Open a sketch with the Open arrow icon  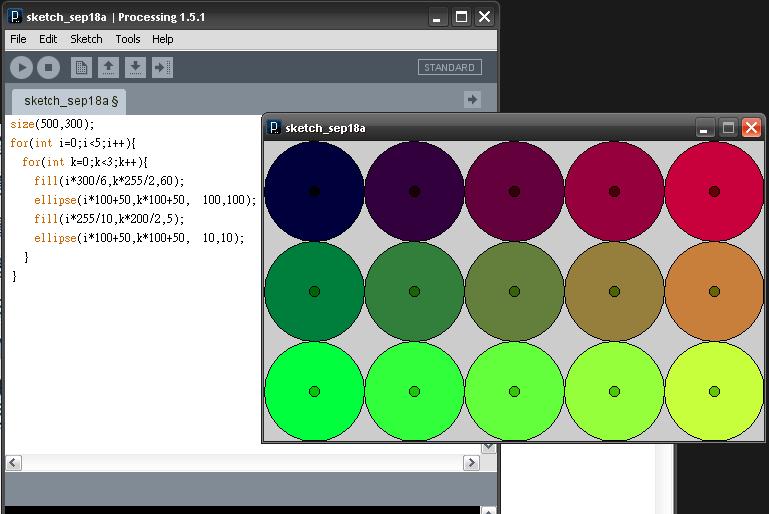point(108,68)
